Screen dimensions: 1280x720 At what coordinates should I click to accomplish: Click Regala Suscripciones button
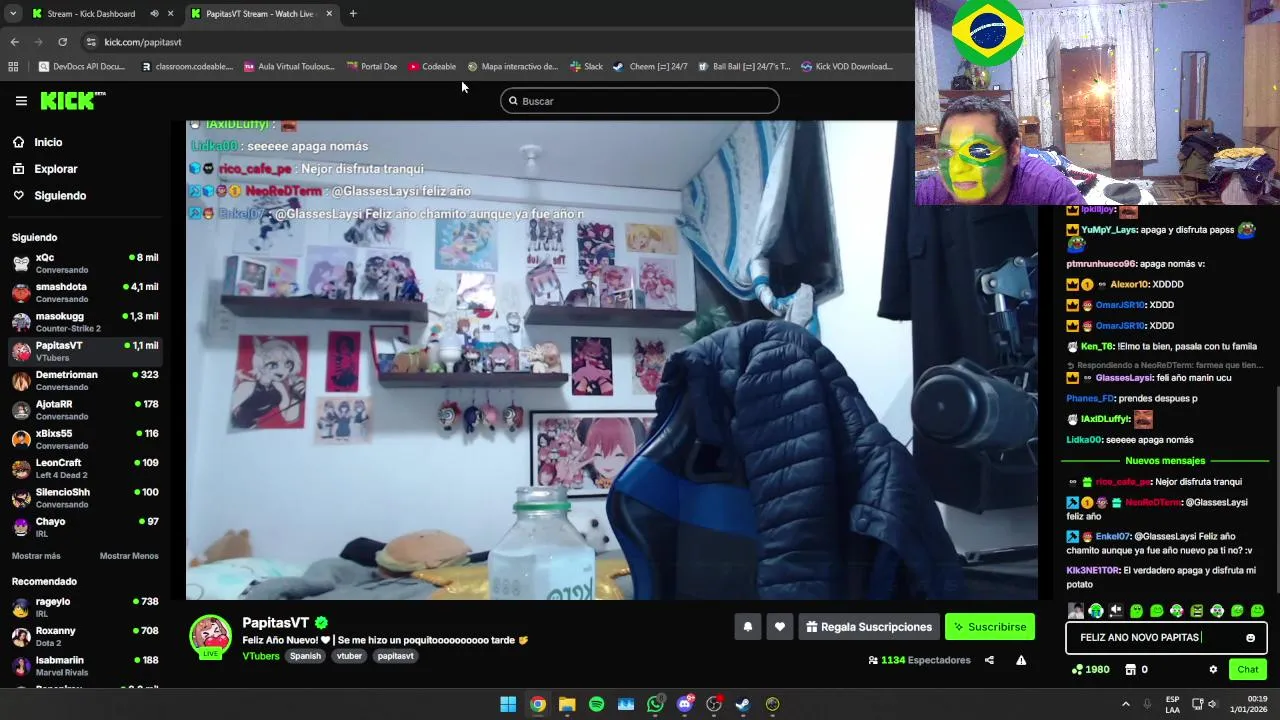(869, 627)
